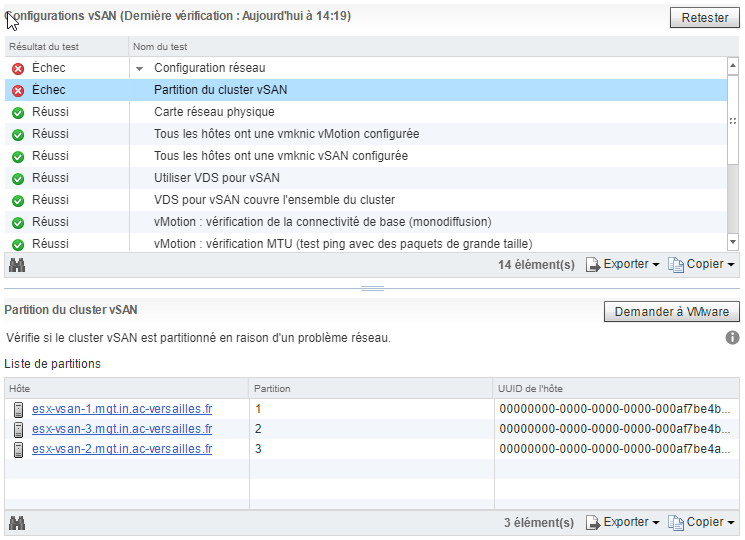Click UUID cell ending 000af7be4a…
Viewport: 745px width, 540px height.
tap(617, 449)
